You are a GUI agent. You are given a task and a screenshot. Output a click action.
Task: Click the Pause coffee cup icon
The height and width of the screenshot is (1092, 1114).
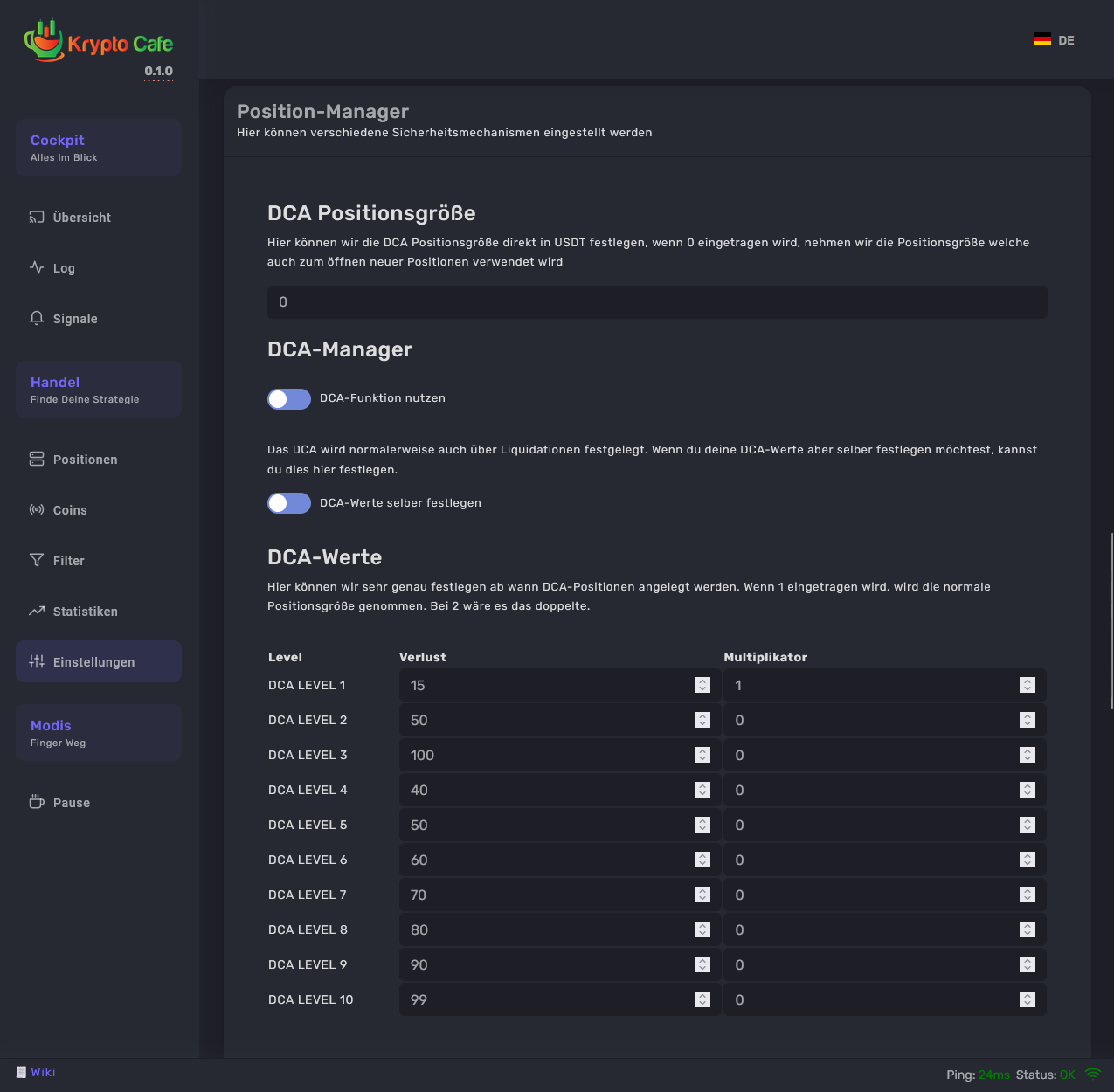click(x=37, y=802)
